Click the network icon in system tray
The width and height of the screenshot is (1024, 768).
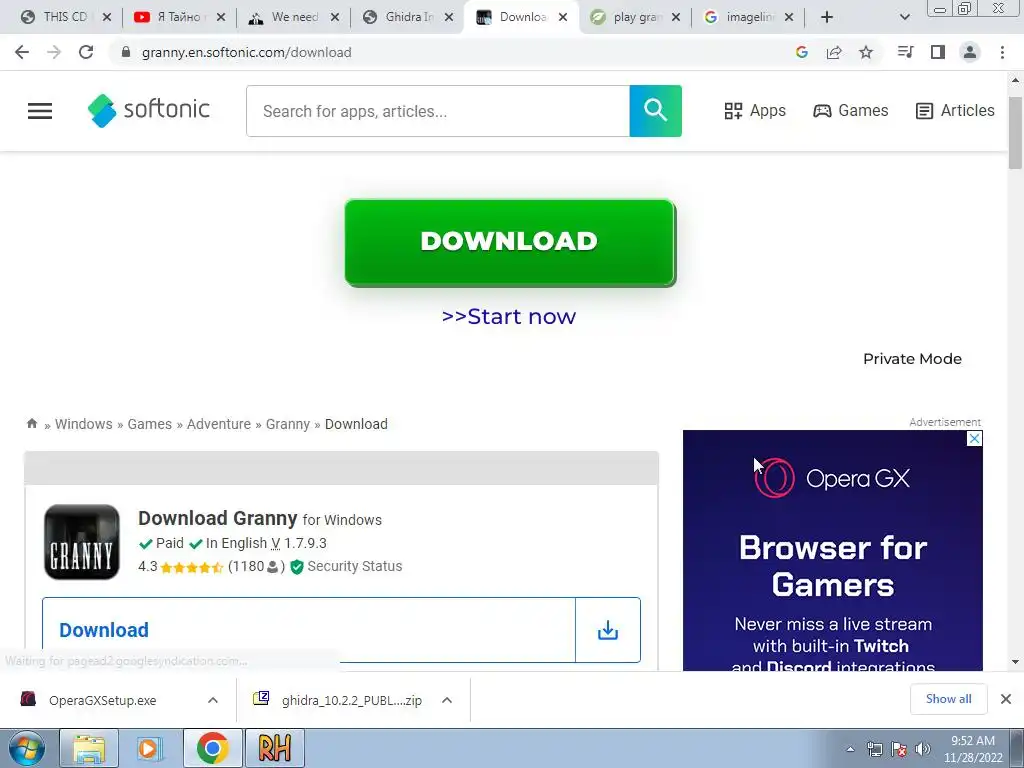click(x=874, y=749)
